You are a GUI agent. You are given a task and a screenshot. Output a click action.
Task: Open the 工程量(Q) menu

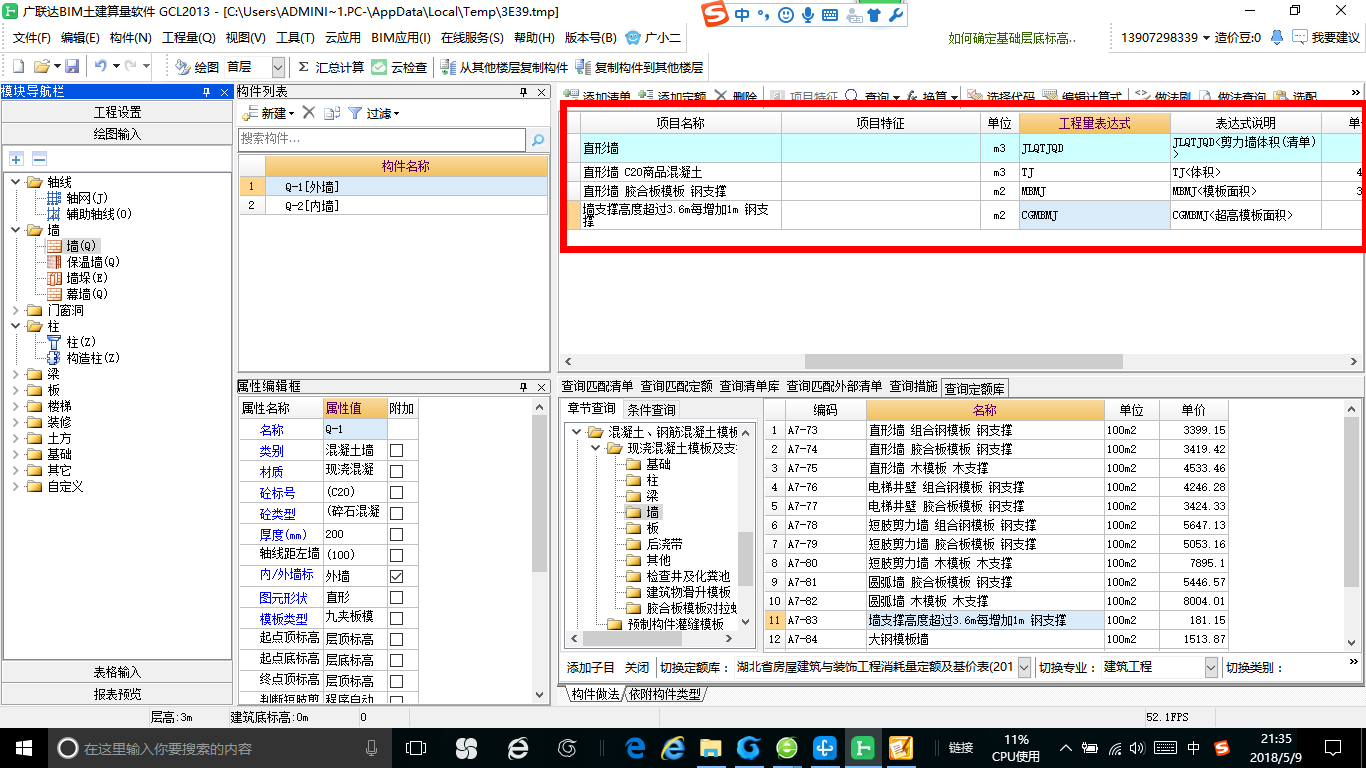[x=189, y=38]
